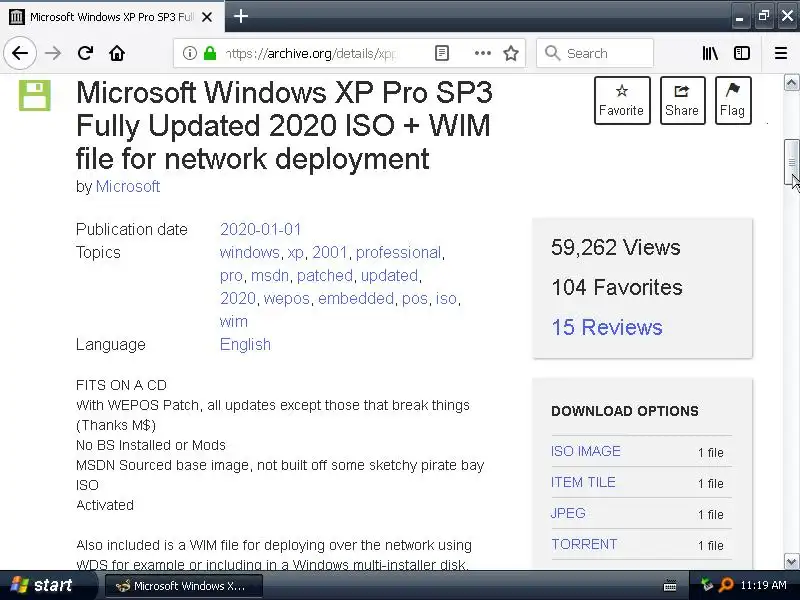This screenshot has height=600, width=800.
Task: Download the JPEG option
Action: tap(568, 513)
